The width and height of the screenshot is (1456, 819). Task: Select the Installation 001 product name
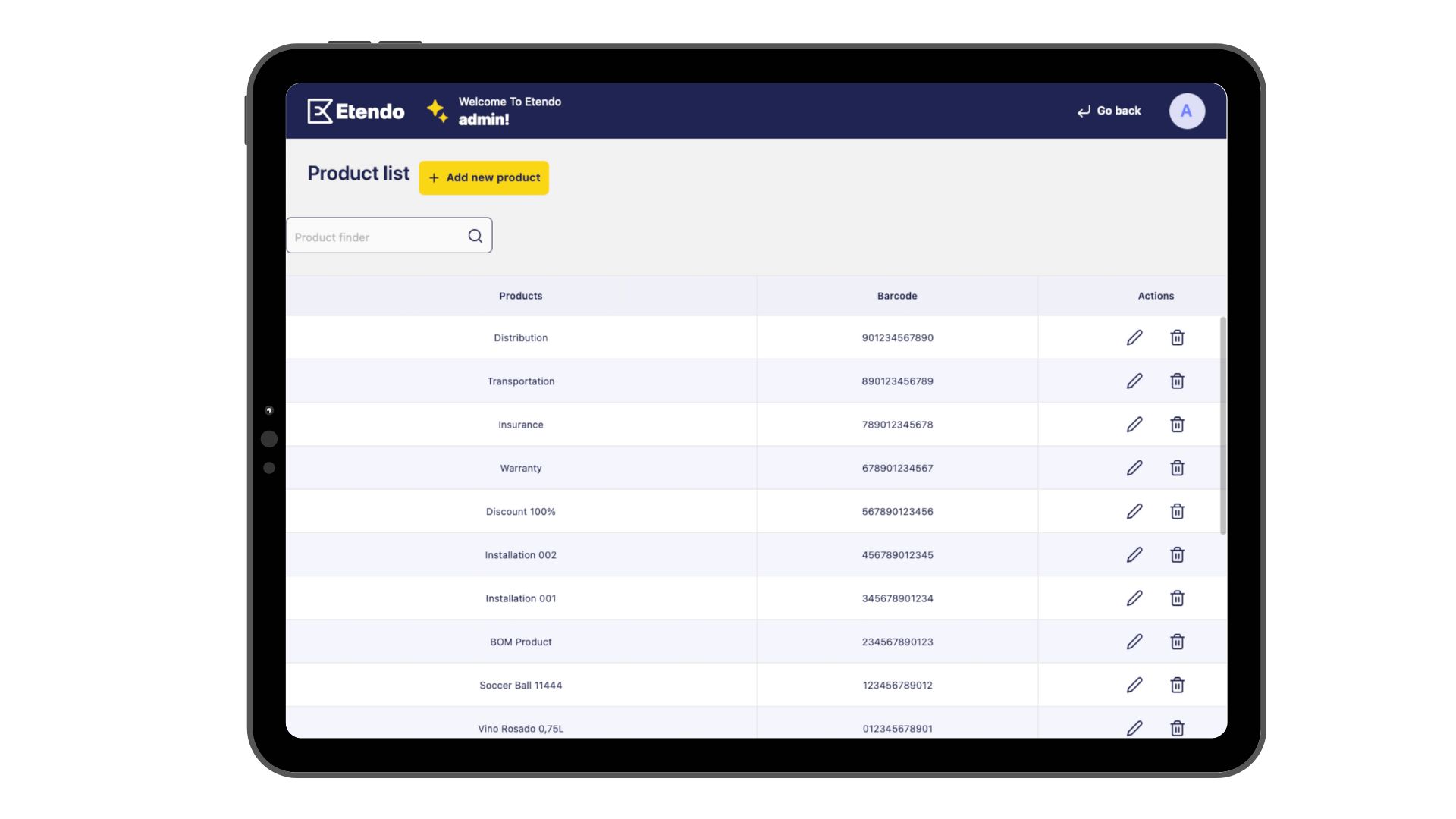click(x=521, y=598)
